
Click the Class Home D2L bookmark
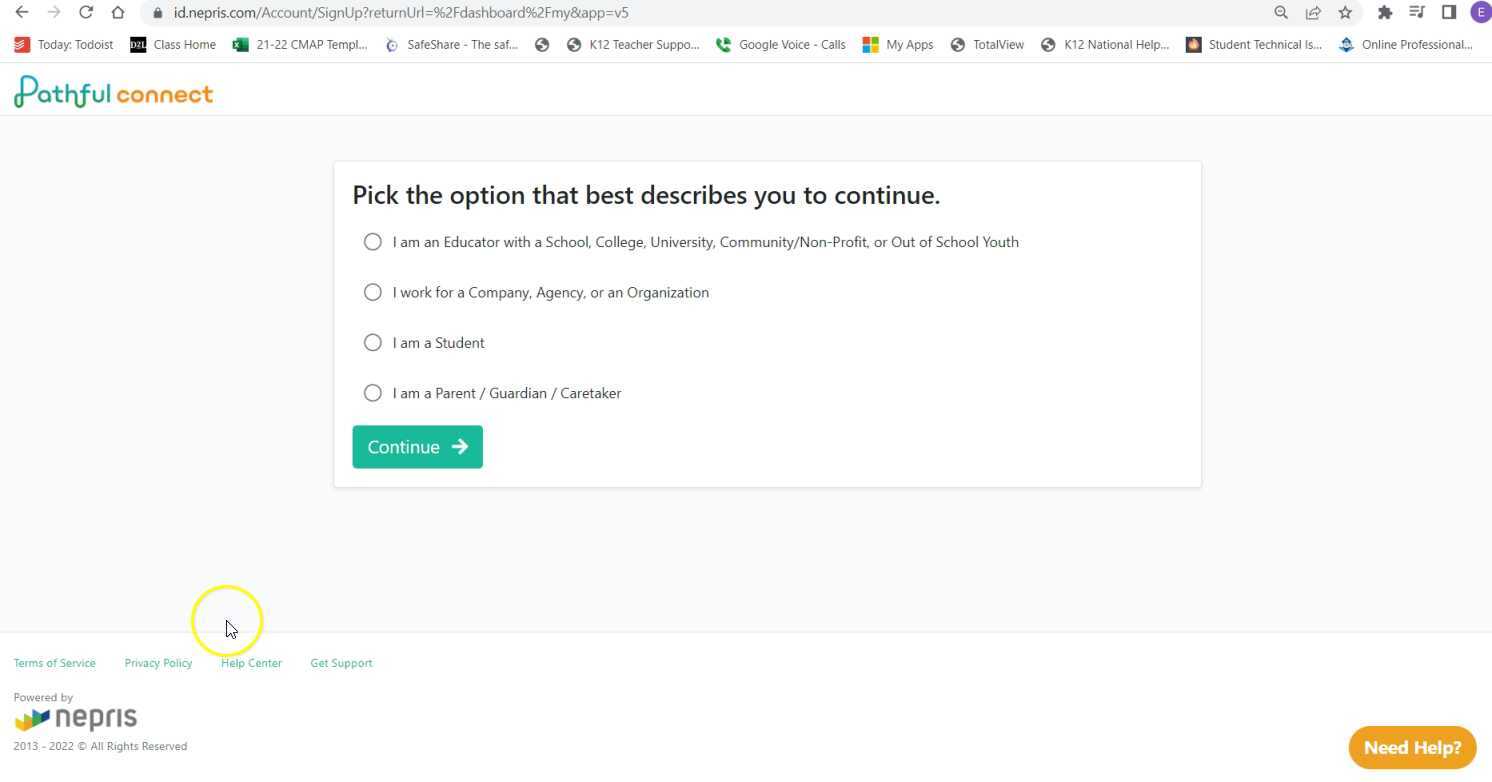(x=172, y=44)
